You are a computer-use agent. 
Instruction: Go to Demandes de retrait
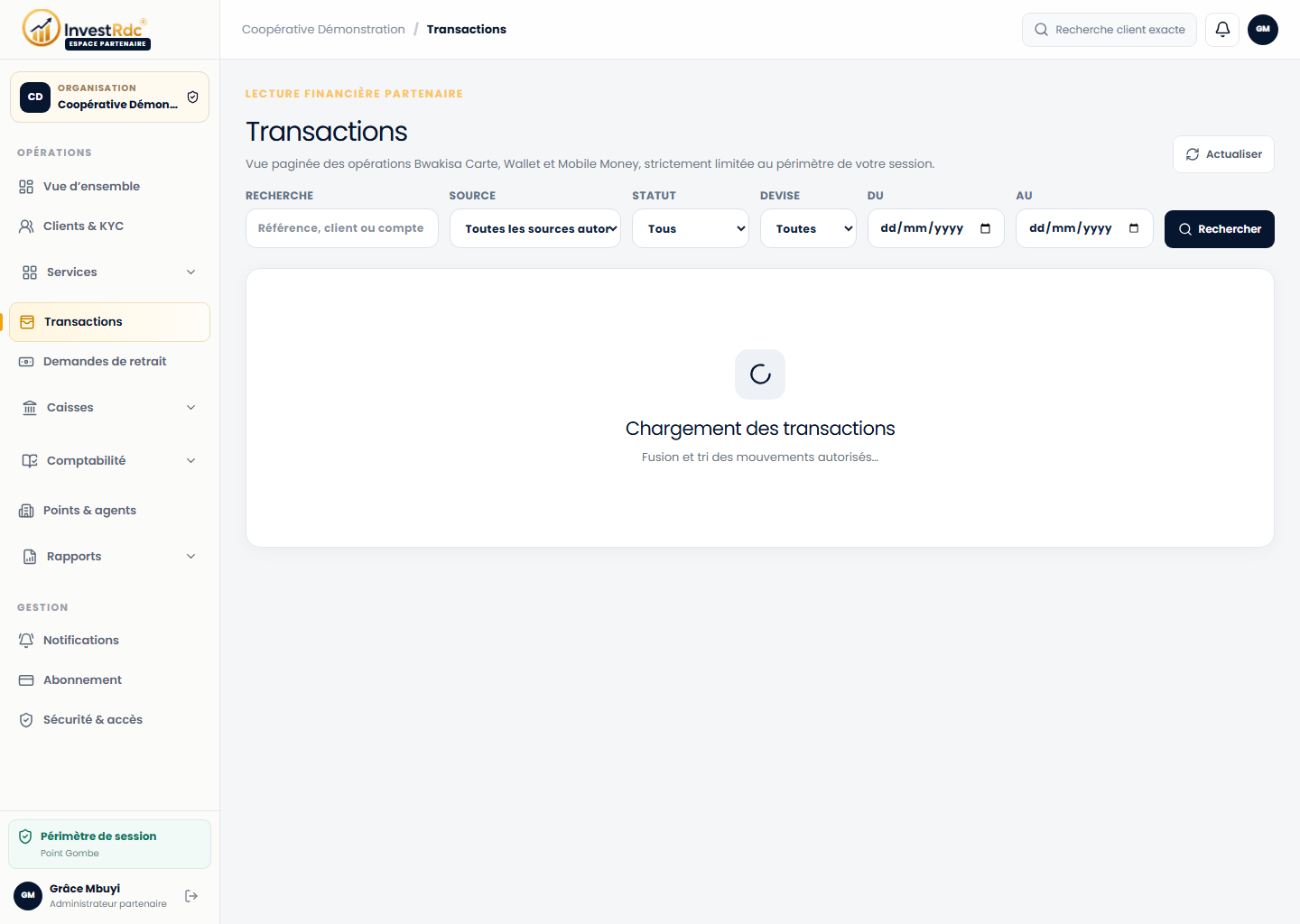pos(109,362)
